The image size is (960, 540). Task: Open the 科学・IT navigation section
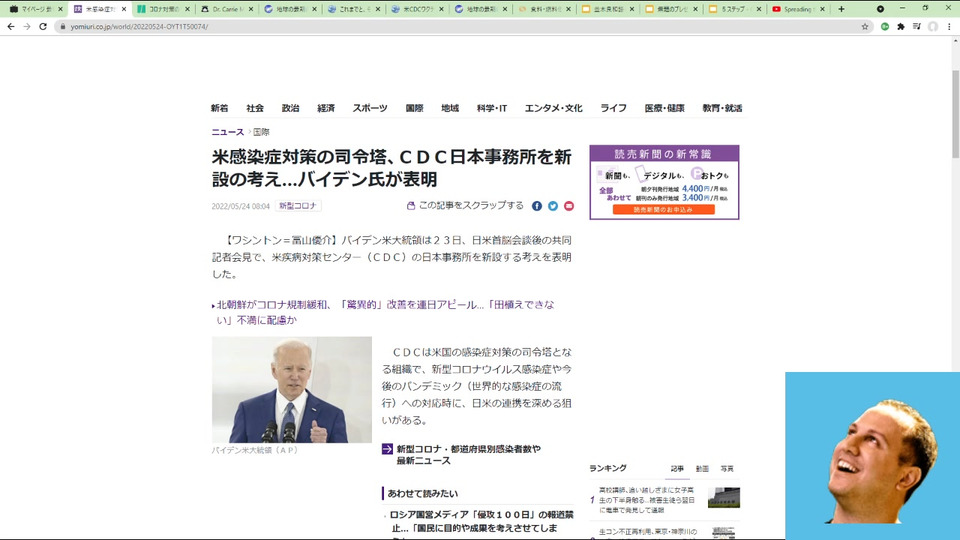pos(492,108)
